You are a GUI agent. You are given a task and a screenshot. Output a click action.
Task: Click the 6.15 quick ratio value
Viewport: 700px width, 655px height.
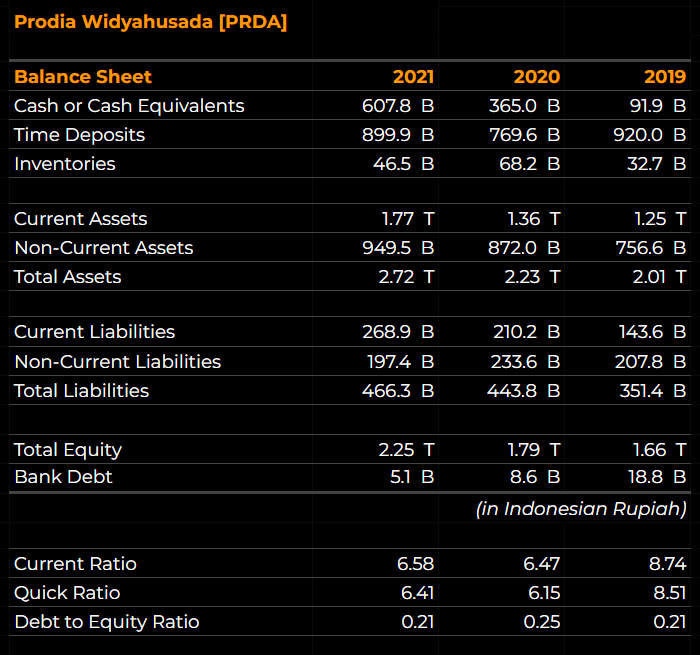pyautogui.click(x=544, y=593)
